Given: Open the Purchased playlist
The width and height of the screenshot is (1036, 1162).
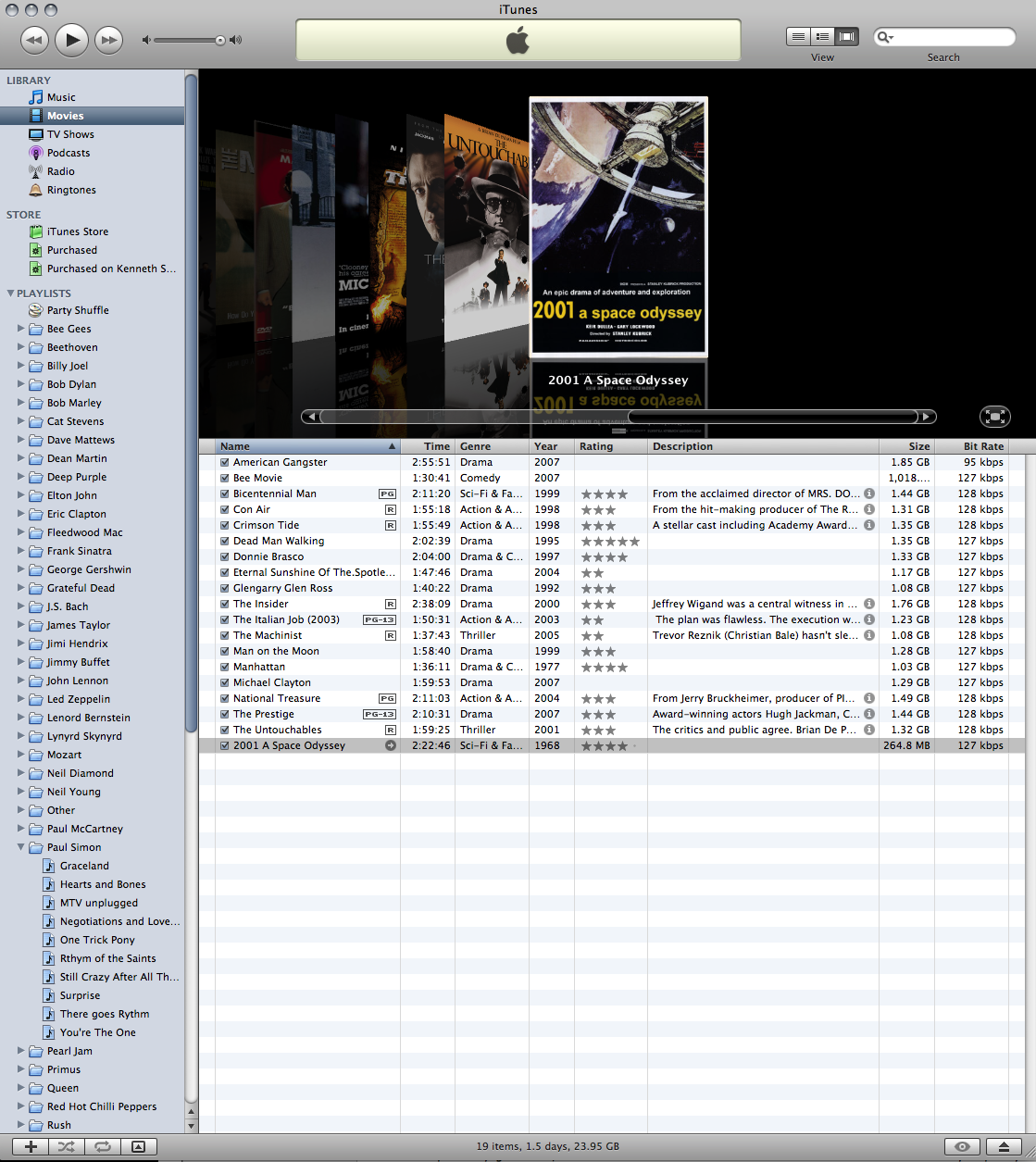Looking at the screenshot, I should (x=72, y=250).
